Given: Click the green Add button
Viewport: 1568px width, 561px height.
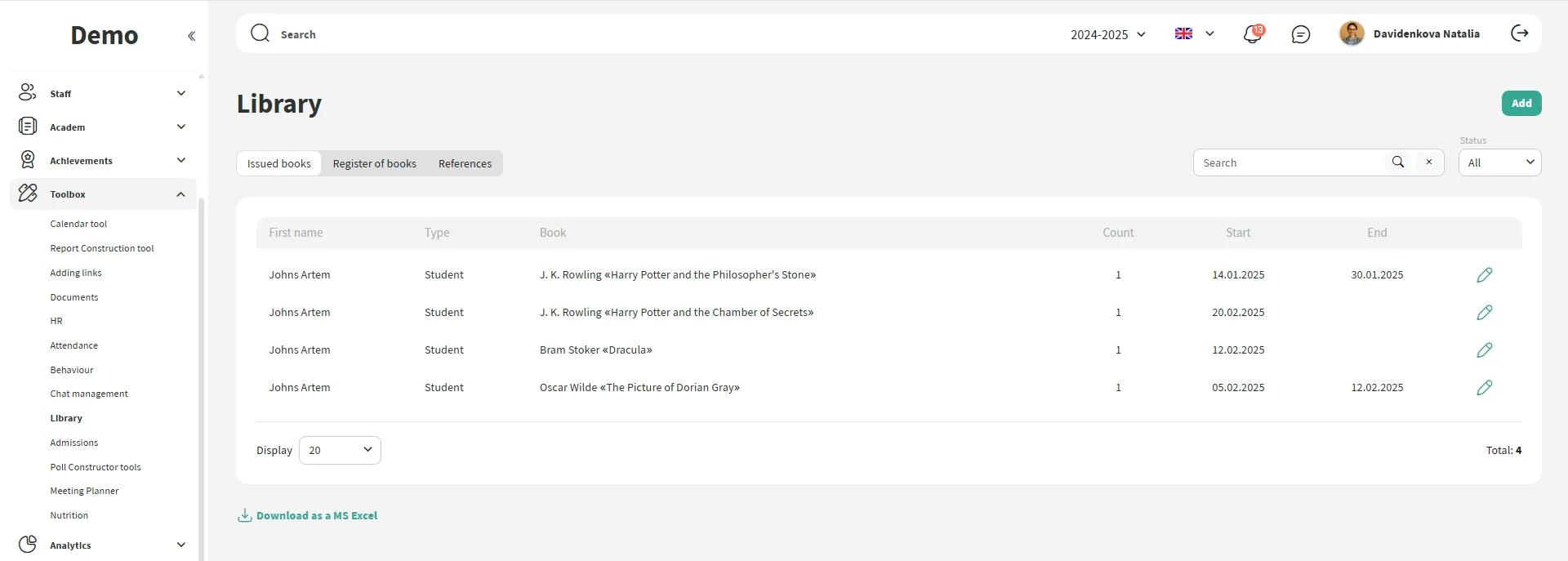Looking at the screenshot, I should 1521,104.
